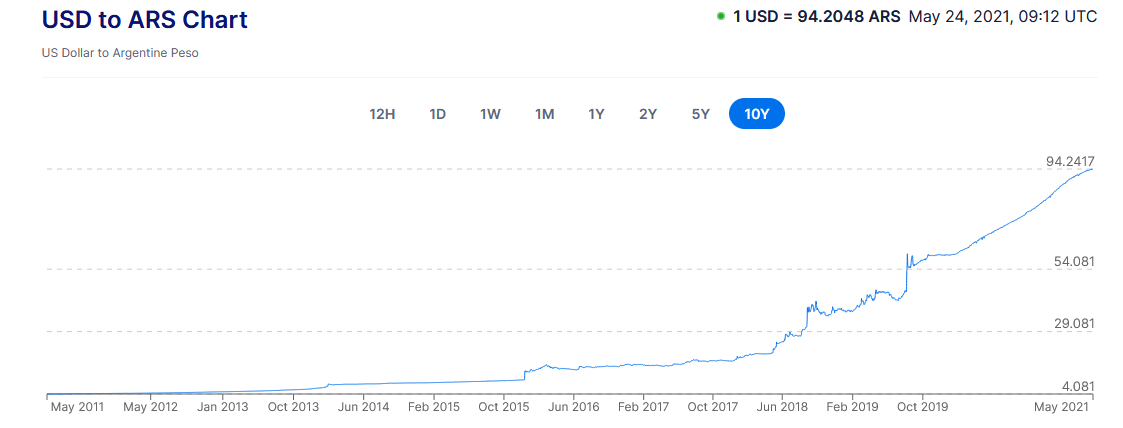Viewport: 1123px width, 428px height.
Task: Click the active 10Y range button
Action: click(757, 114)
